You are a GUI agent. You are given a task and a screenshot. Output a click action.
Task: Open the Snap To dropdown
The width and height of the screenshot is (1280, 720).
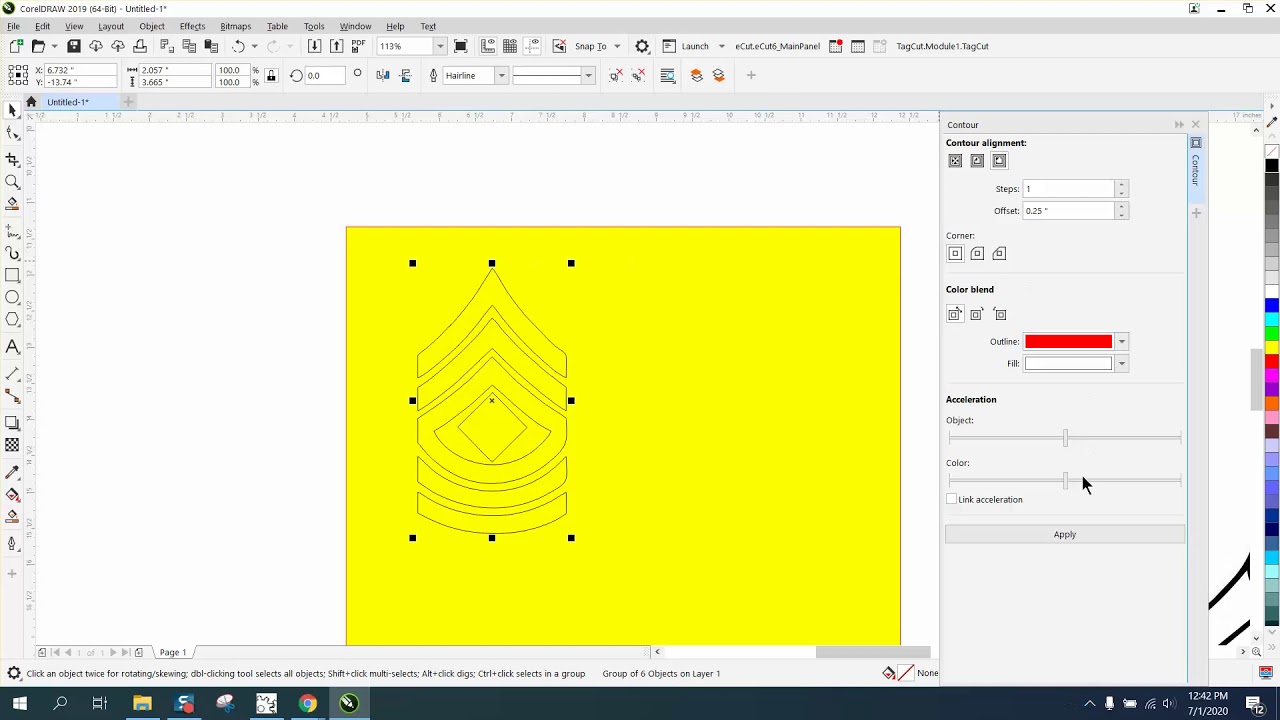pyautogui.click(x=617, y=46)
